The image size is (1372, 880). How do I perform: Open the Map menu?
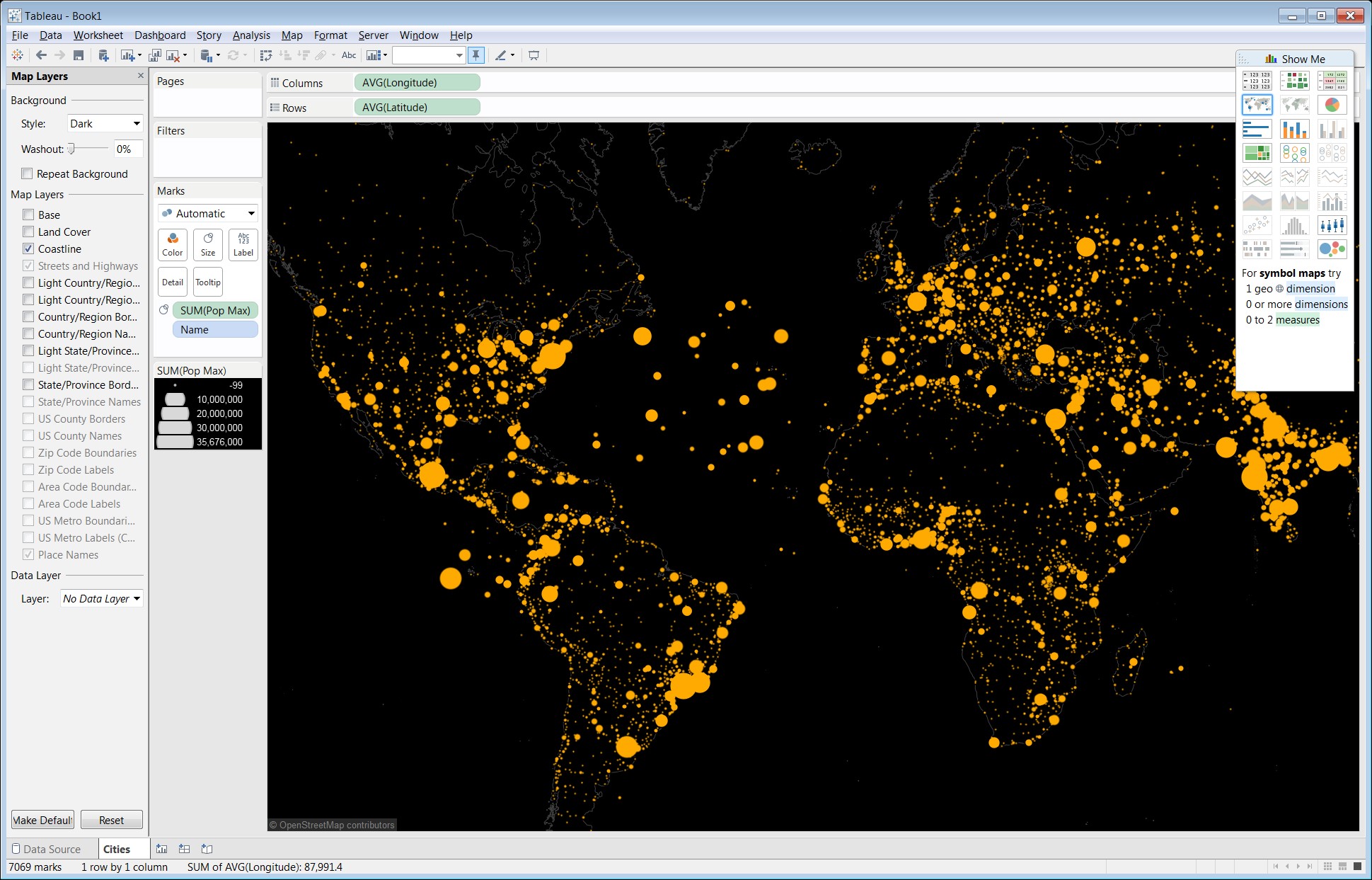point(292,35)
